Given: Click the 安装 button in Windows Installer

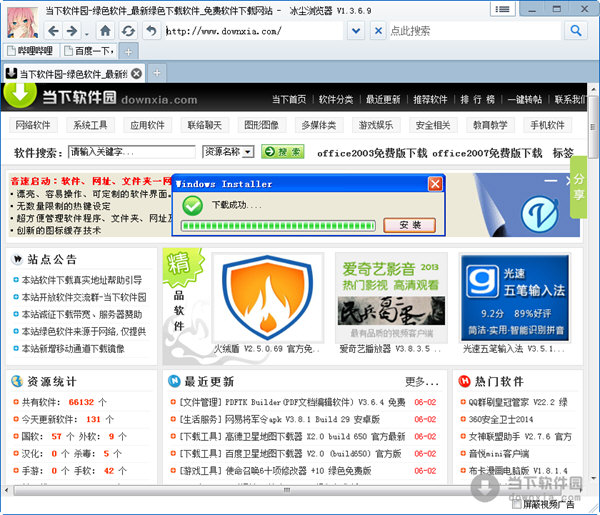Looking at the screenshot, I should pyautogui.click(x=409, y=225).
